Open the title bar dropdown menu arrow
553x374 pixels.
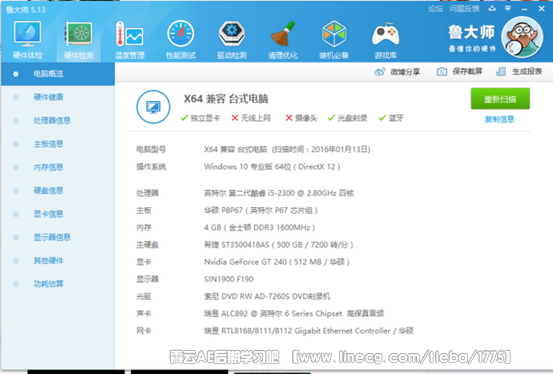[x=508, y=8]
